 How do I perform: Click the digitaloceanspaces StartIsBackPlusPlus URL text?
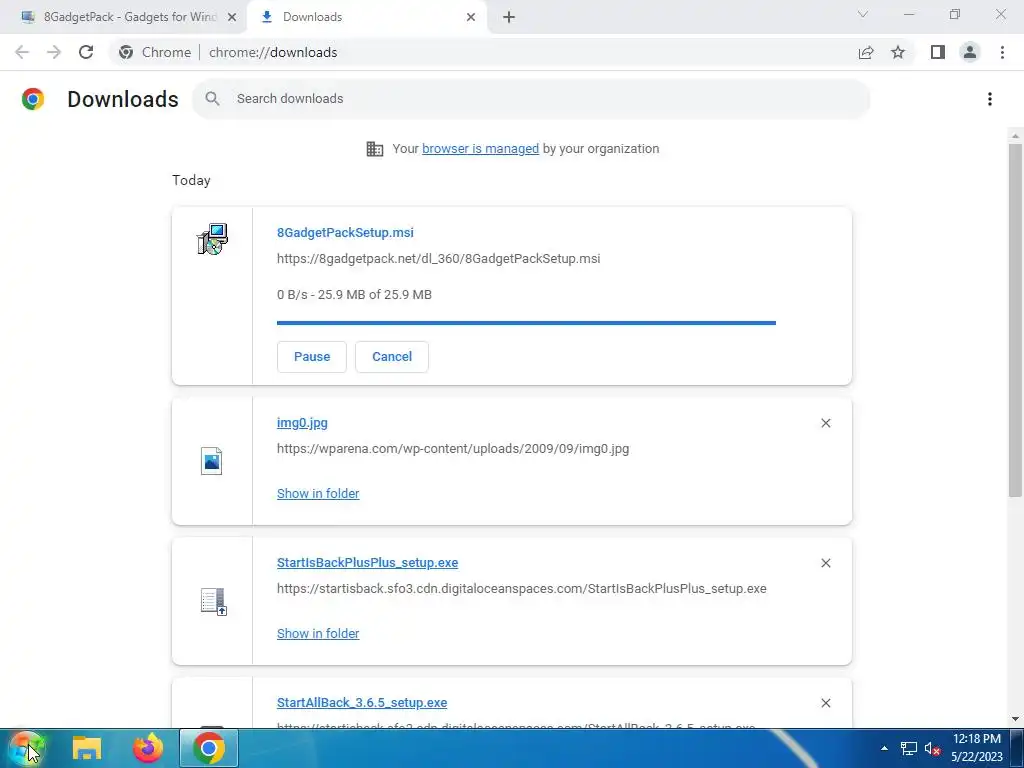click(521, 588)
